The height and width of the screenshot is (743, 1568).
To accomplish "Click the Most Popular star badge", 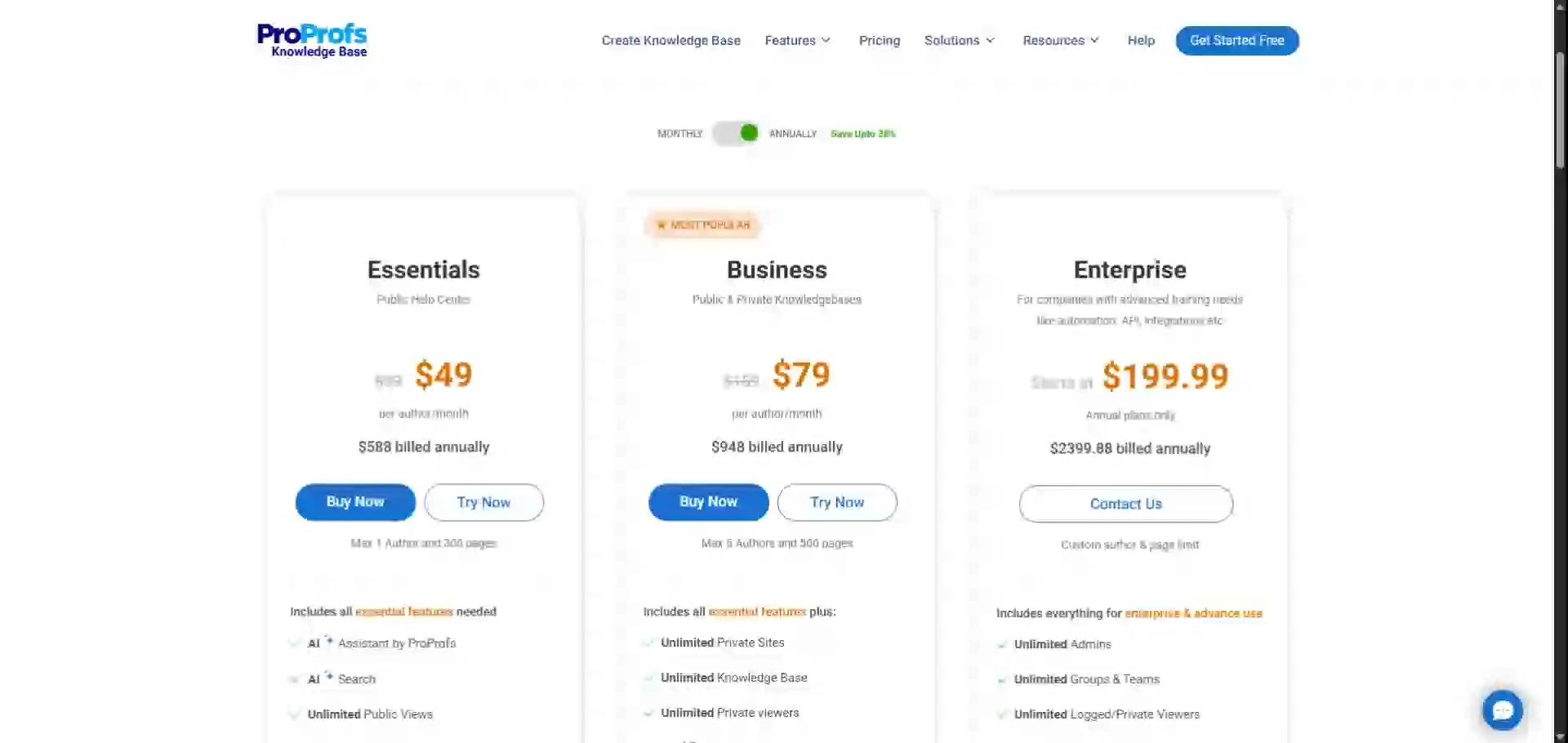I will pyautogui.click(x=703, y=225).
